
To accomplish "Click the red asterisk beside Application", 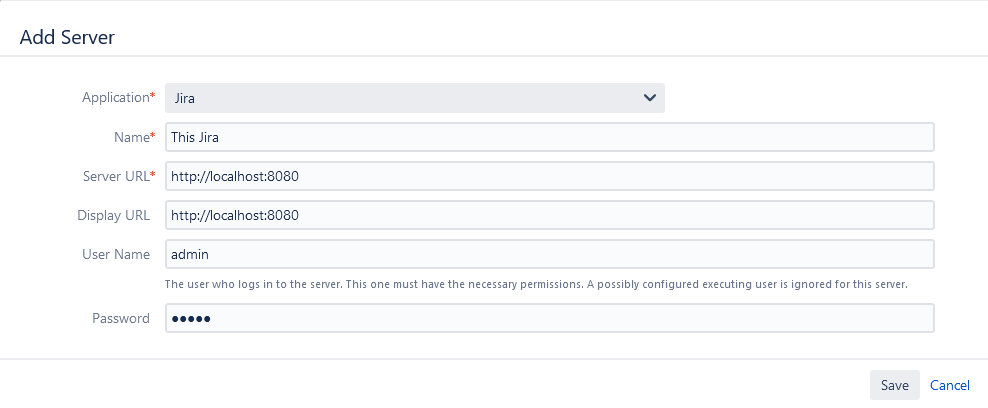I will [x=153, y=97].
